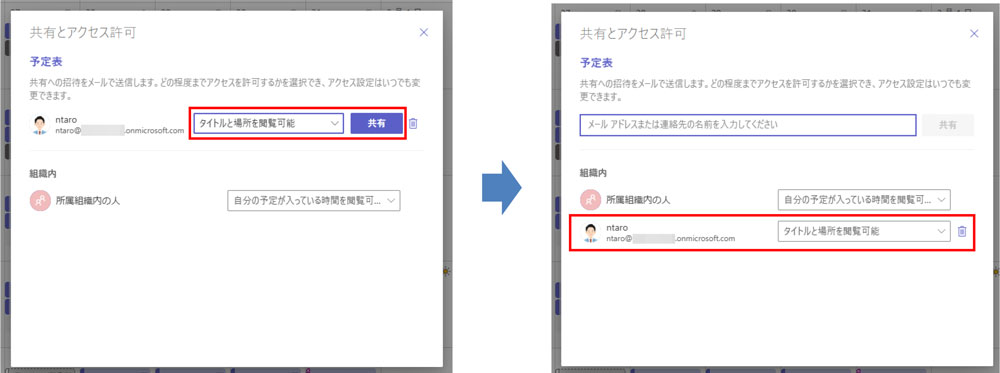Click the greyed 共有 button in the right dialog
Viewport: 1000px width, 373px height.
[948, 125]
